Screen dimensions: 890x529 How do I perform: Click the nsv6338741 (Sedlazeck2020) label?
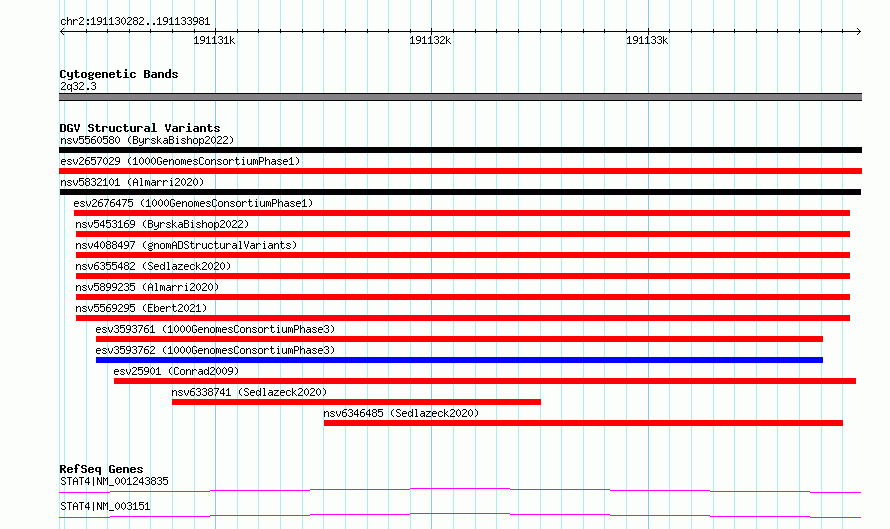tap(249, 392)
